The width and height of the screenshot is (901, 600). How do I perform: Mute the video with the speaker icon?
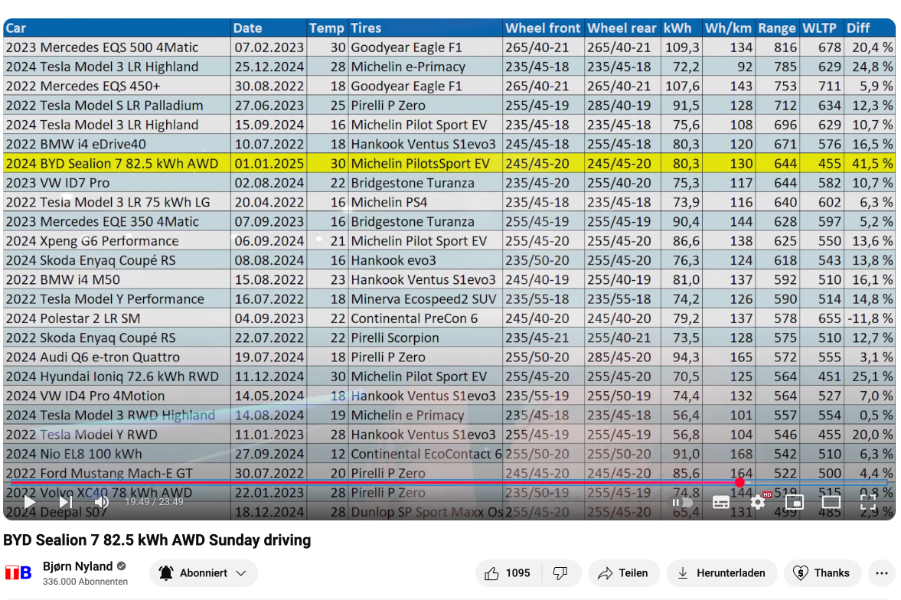click(102, 502)
